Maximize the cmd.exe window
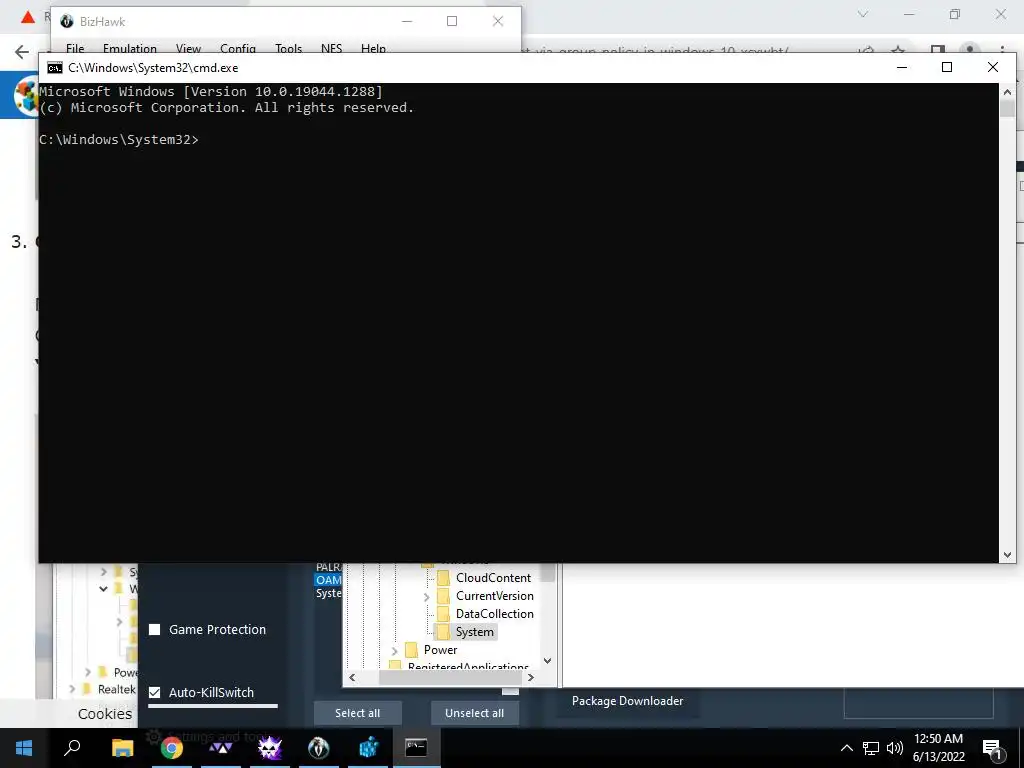The height and width of the screenshot is (768, 1024). click(947, 67)
